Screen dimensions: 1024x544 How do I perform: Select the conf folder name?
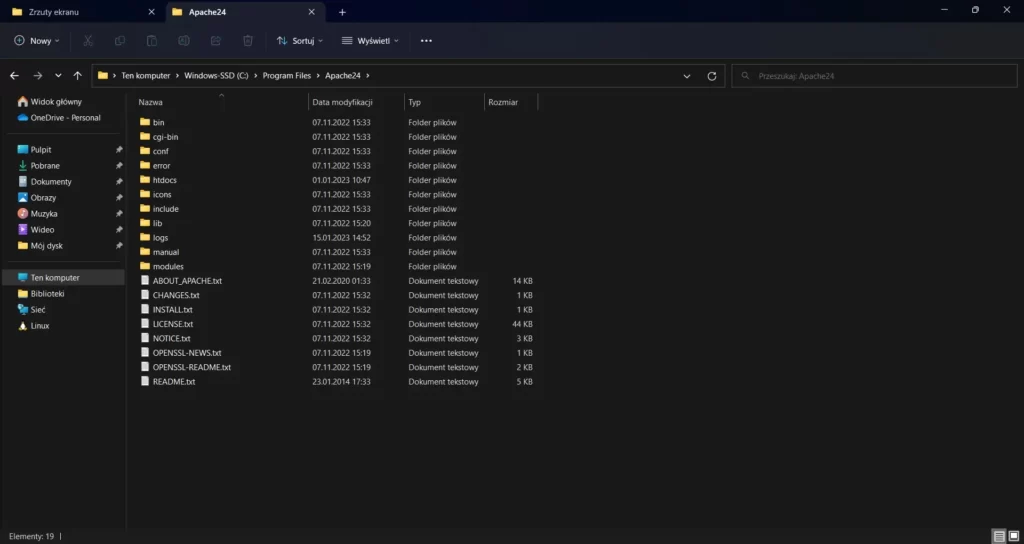(161, 152)
